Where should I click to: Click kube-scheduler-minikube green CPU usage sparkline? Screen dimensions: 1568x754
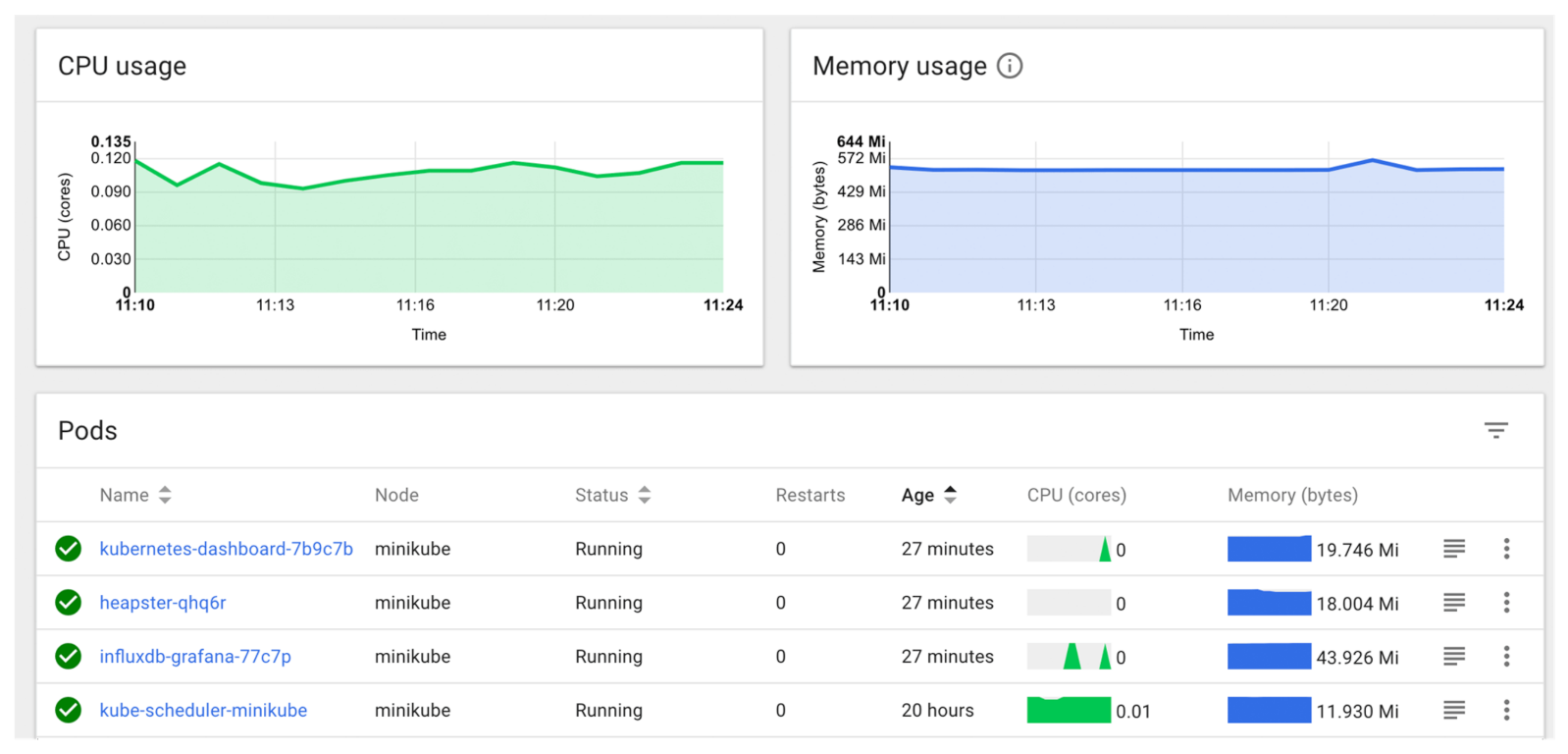1068,710
